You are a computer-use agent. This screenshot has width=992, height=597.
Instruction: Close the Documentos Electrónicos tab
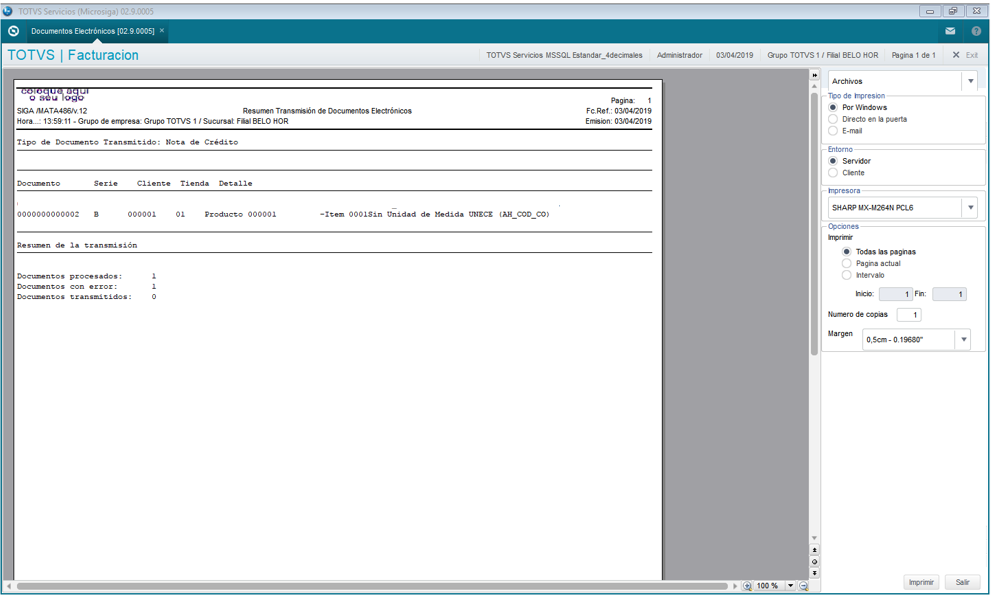(162, 30)
